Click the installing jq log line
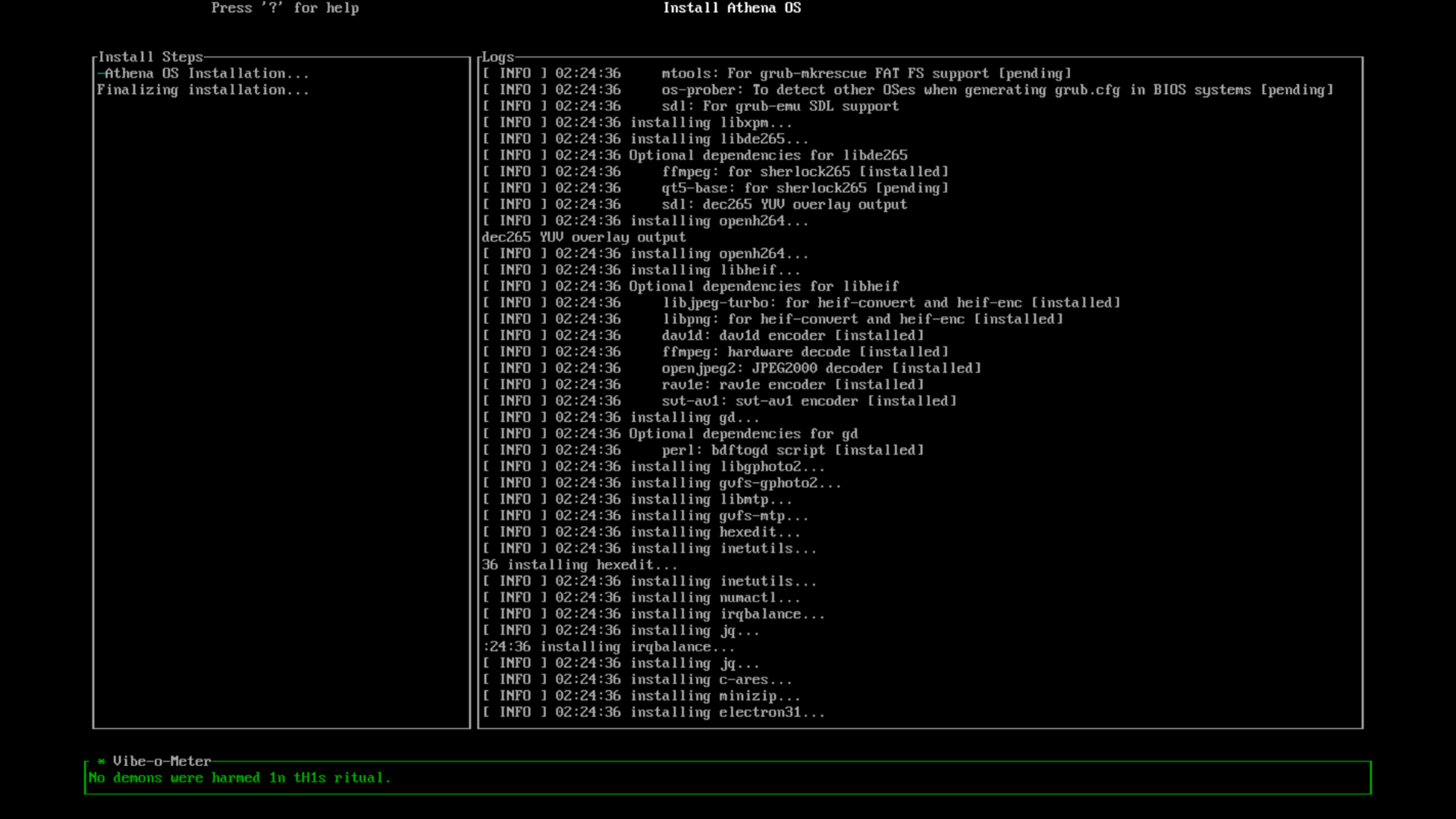The image size is (1456, 819). coord(620,630)
